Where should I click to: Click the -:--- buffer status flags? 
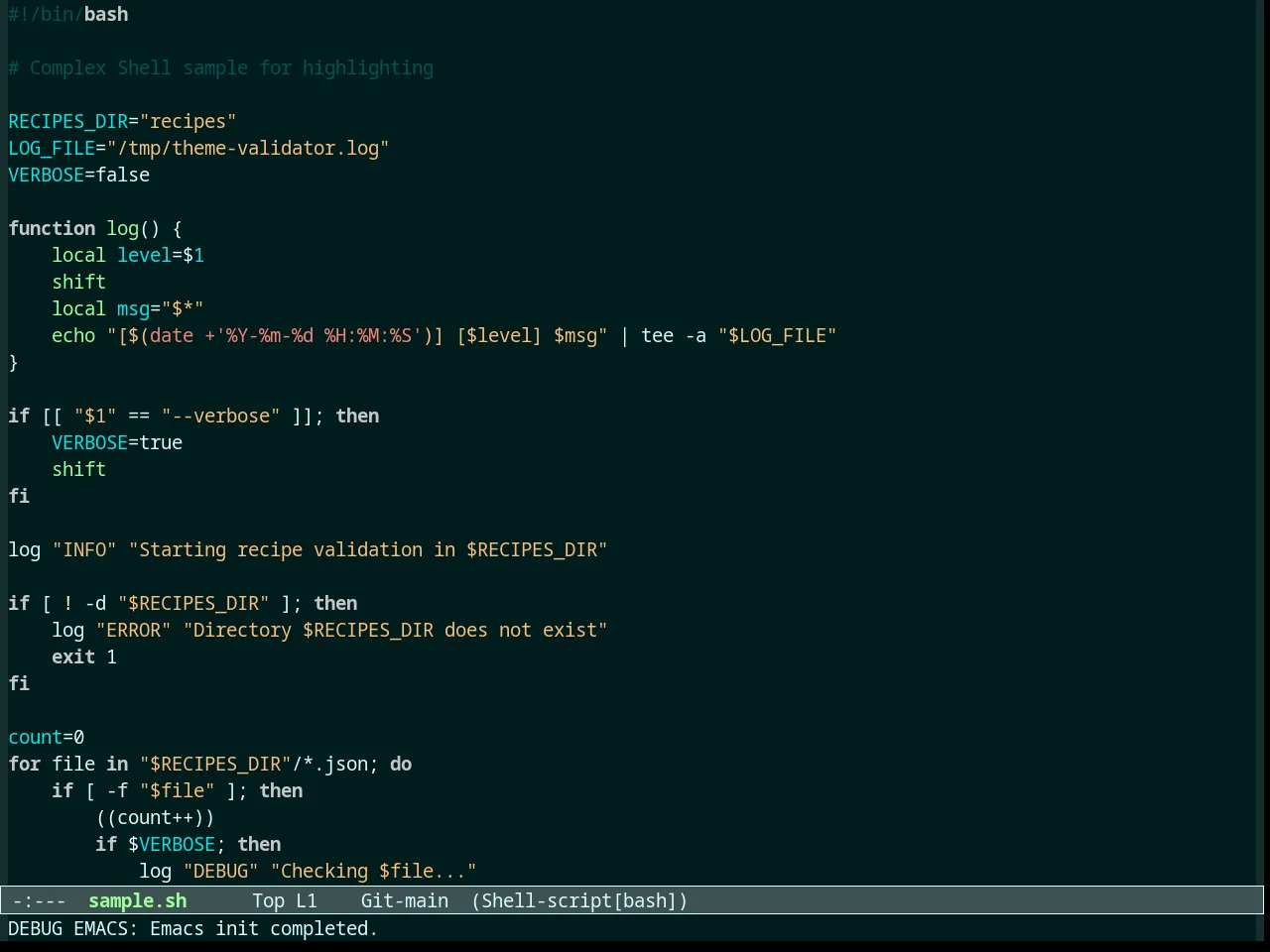(x=40, y=900)
